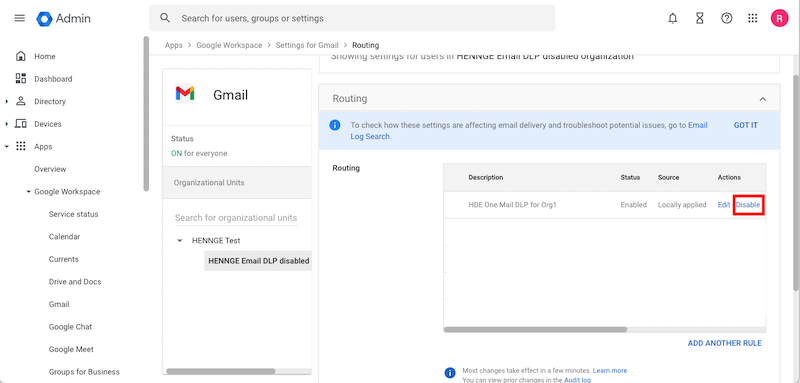Screen dimensions: 800x383
Task: Open notifications bell
Action: (673, 18)
